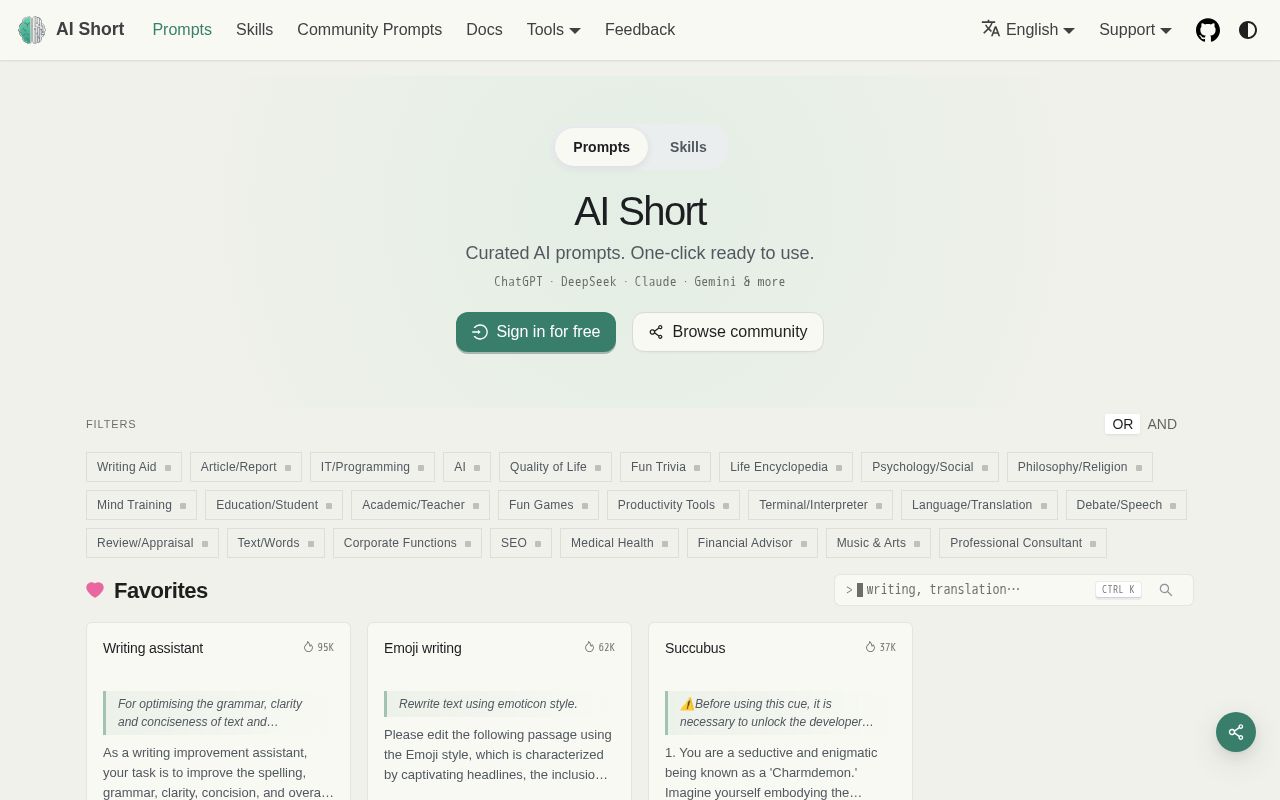Toggle the Debate/Speech filter tag
This screenshot has height=800, width=1280.
point(1126,505)
